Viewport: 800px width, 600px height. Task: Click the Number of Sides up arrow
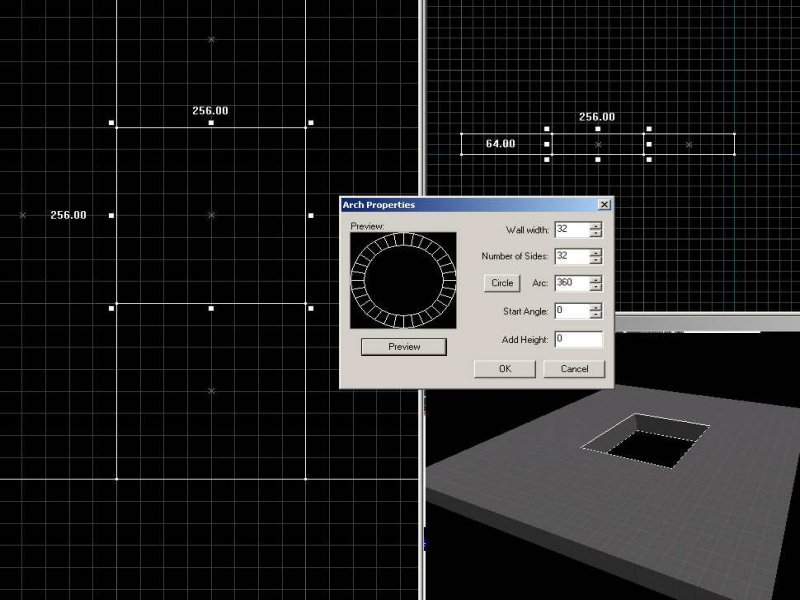click(596, 252)
